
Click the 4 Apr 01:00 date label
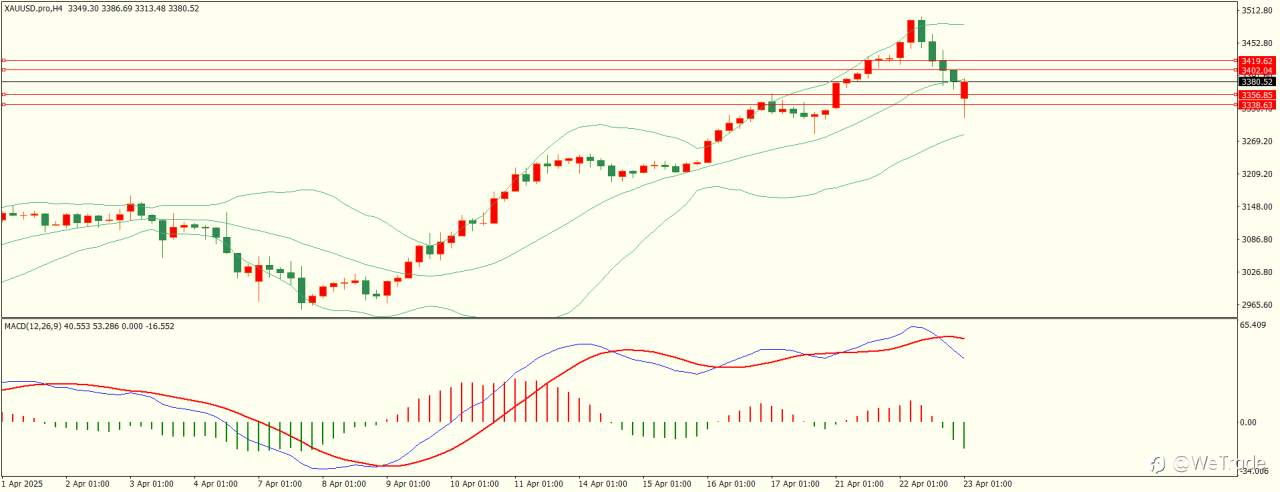point(215,484)
